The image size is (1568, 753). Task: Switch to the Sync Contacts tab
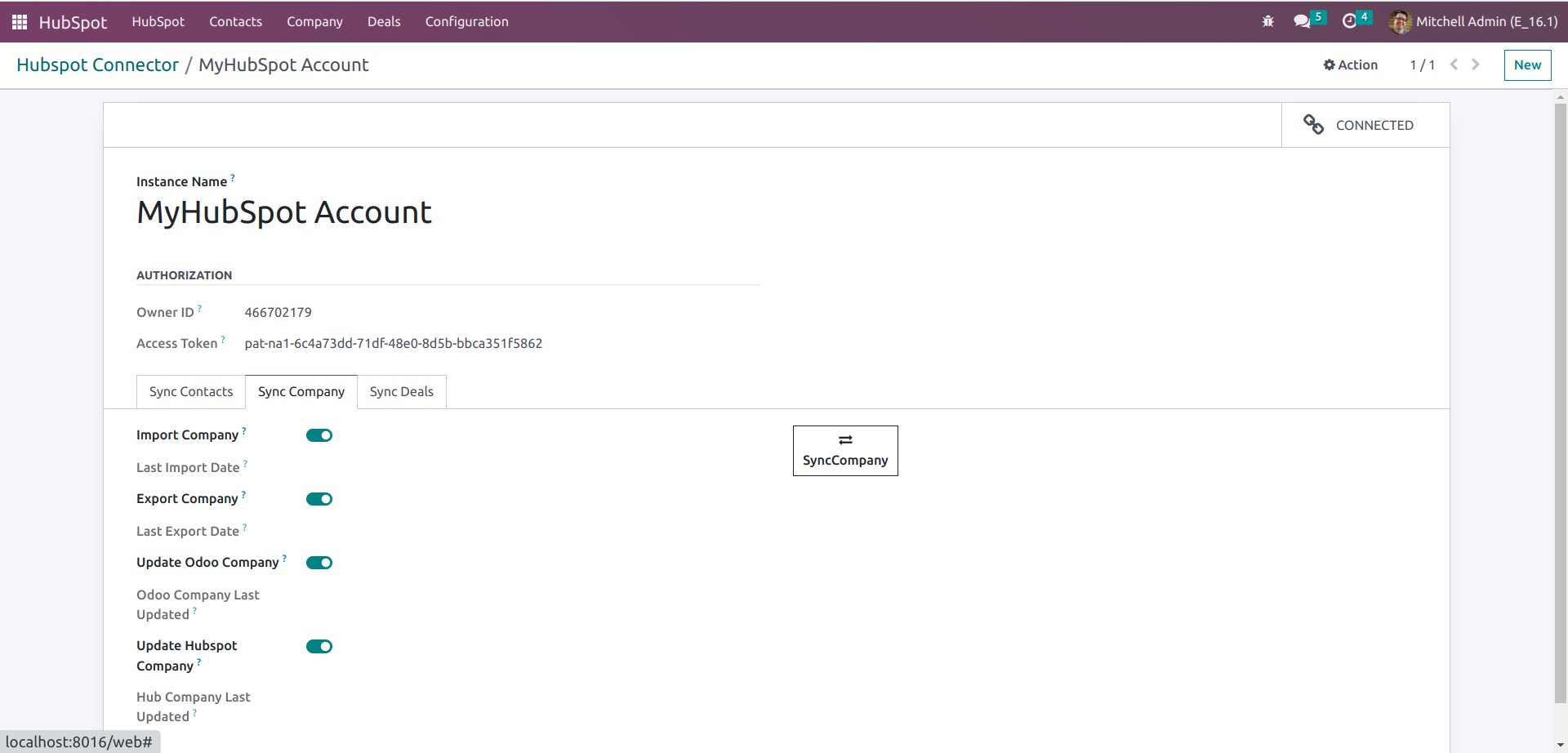point(191,392)
